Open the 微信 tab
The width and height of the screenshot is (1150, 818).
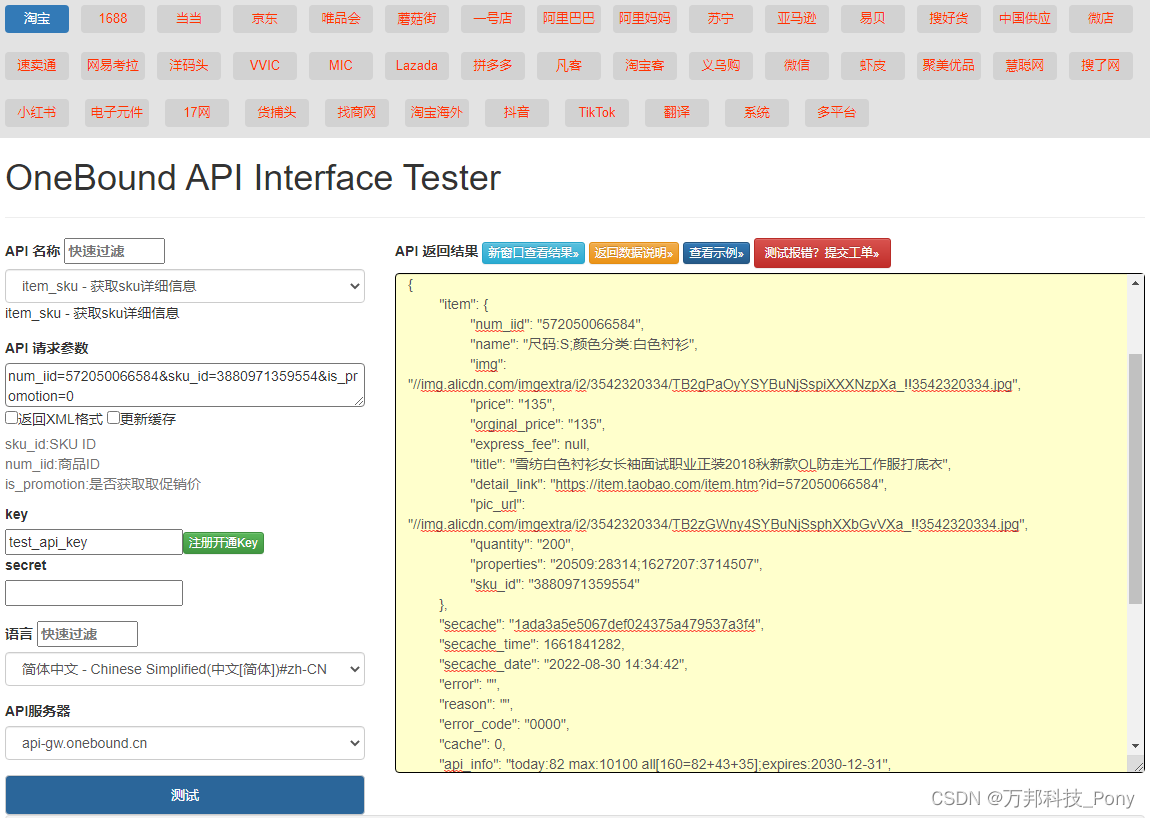[x=796, y=65]
